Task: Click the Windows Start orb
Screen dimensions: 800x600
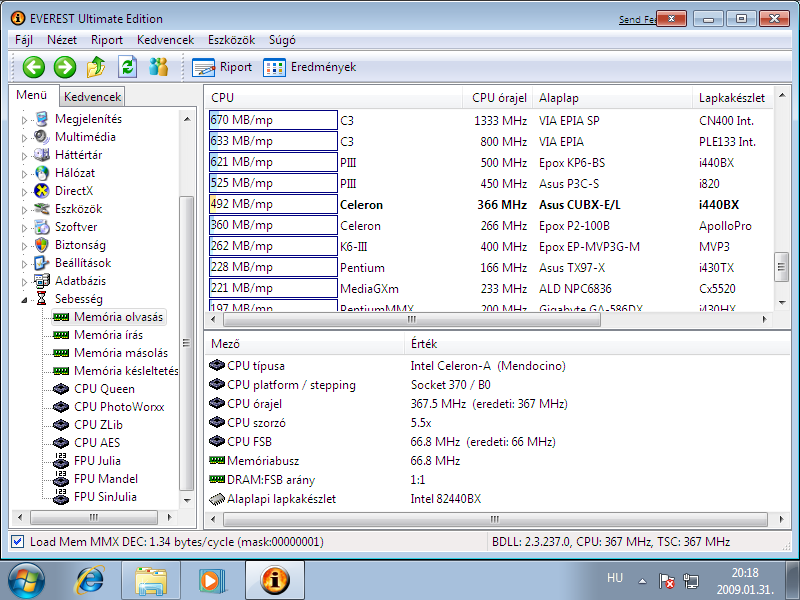Action: pyautogui.click(x=26, y=581)
